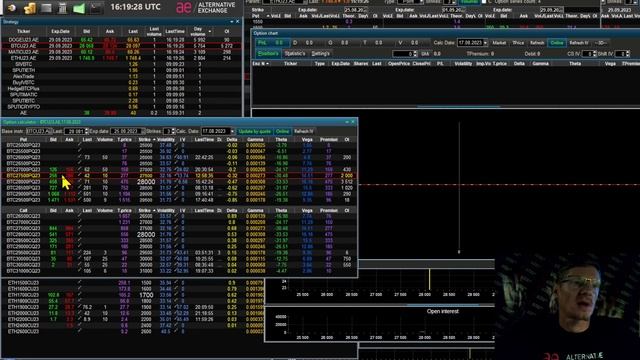Open Base instr combo box in Option calculator

tap(38, 131)
